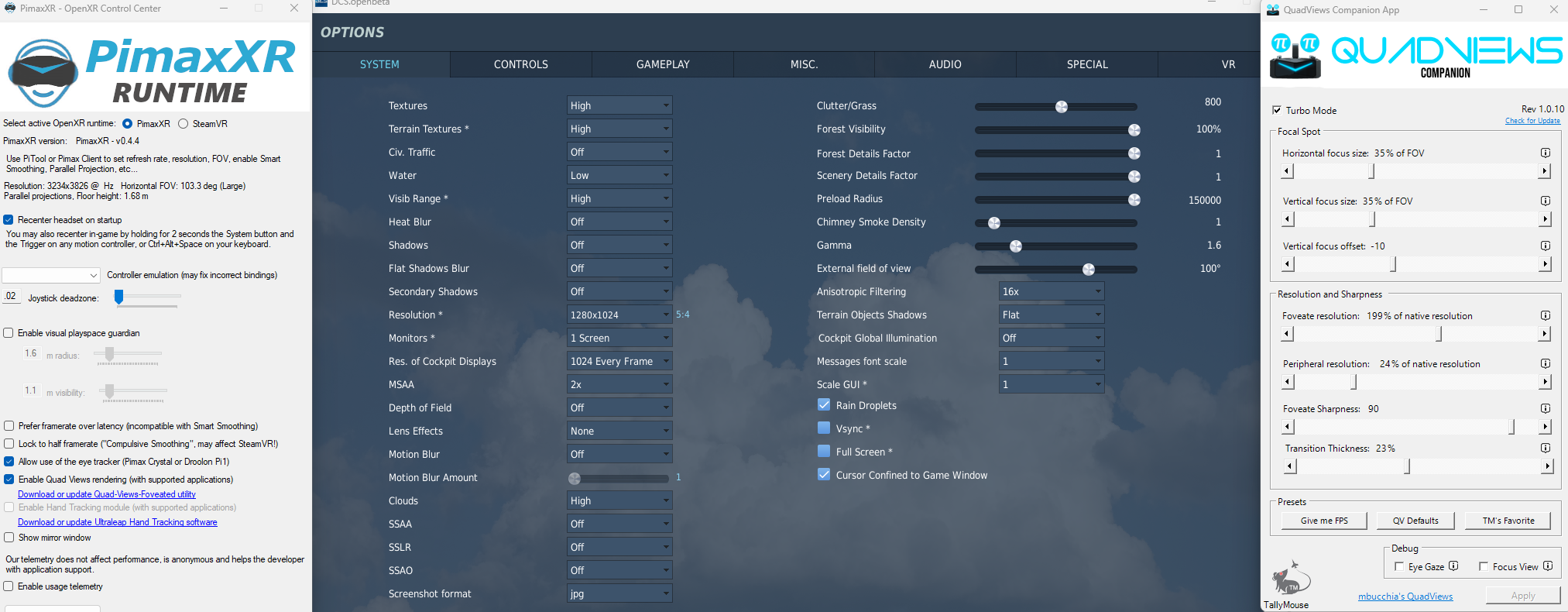Click right arrow of Vertical focus offset
This screenshot has height=612, width=1568.
1545,264
